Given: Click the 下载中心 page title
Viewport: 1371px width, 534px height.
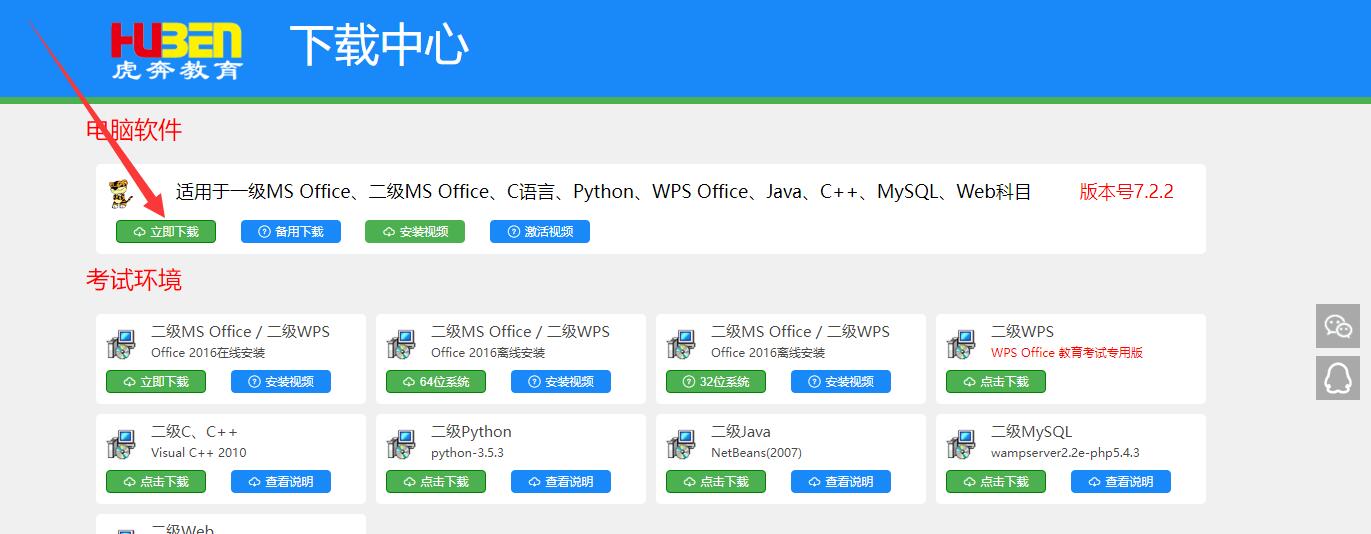Looking at the screenshot, I should (379, 45).
